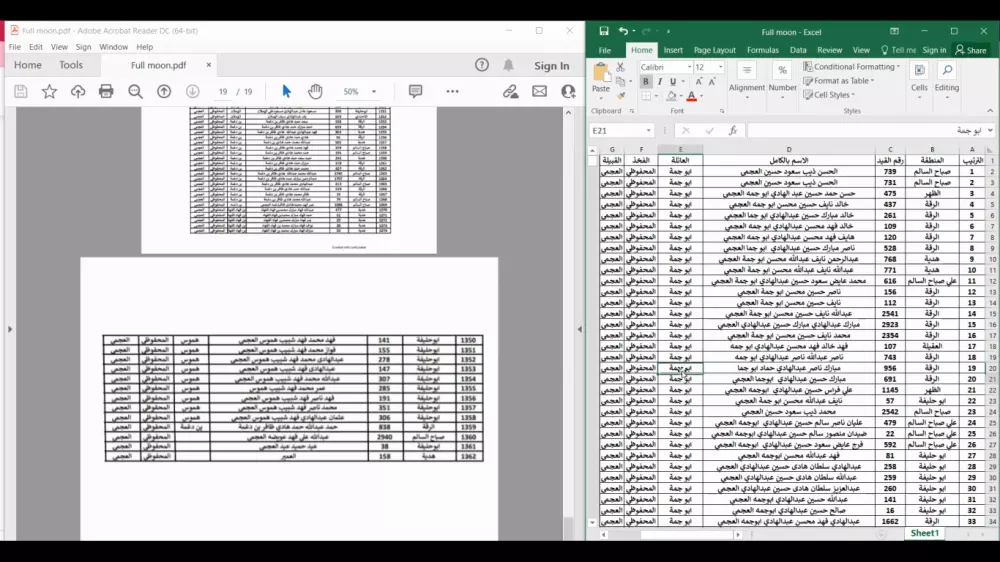Go to previous PDF page

pyautogui.click(x=164, y=91)
